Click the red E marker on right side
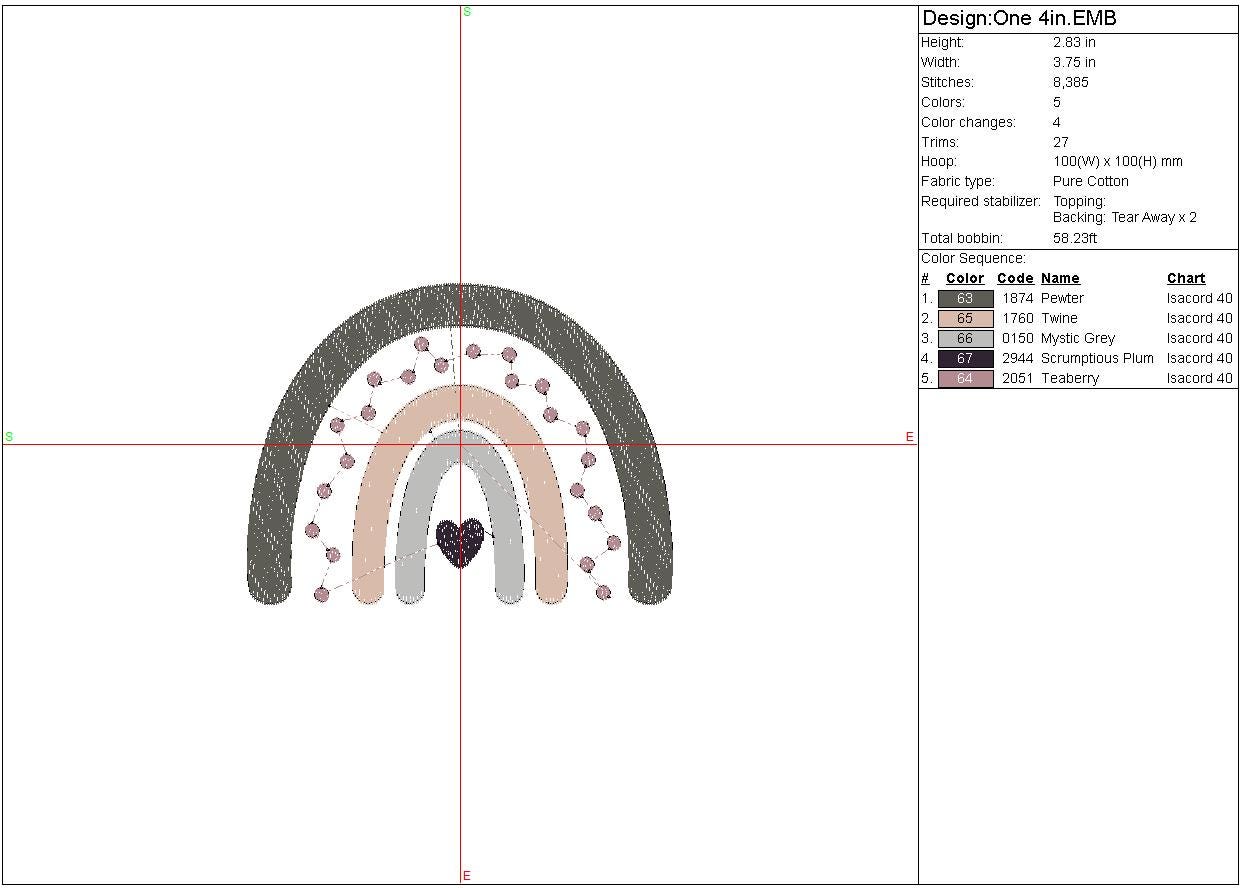Viewport: 1244px width, 888px height. point(909,437)
